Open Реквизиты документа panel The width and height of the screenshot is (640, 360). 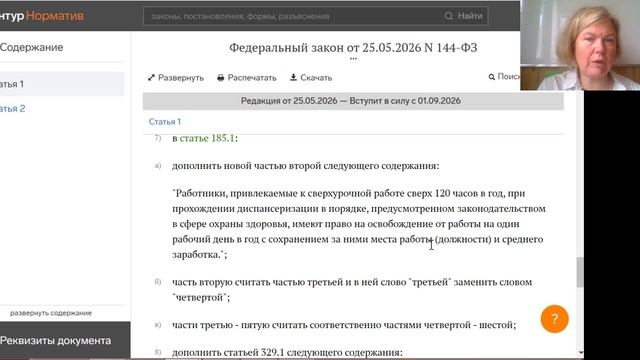point(65,340)
